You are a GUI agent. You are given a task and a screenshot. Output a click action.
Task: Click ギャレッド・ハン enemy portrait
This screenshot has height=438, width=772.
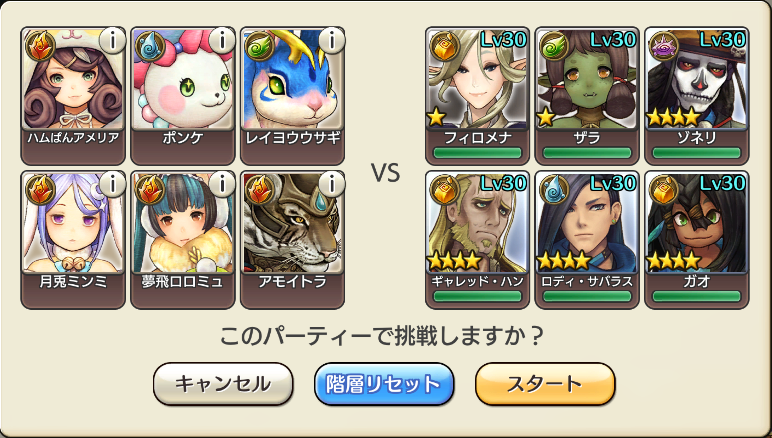(x=478, y=222)
